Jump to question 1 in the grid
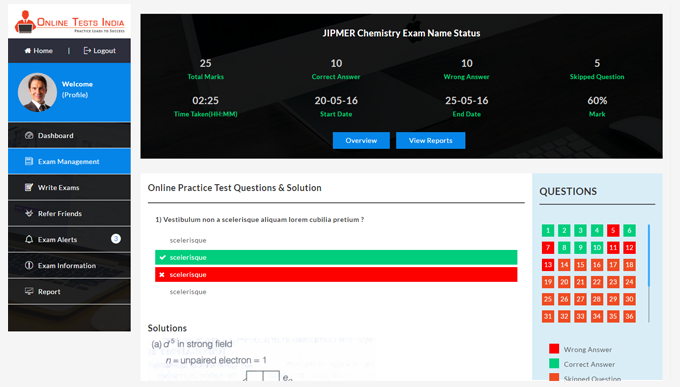This screenshot has width=680, height=387. point(548,230)
